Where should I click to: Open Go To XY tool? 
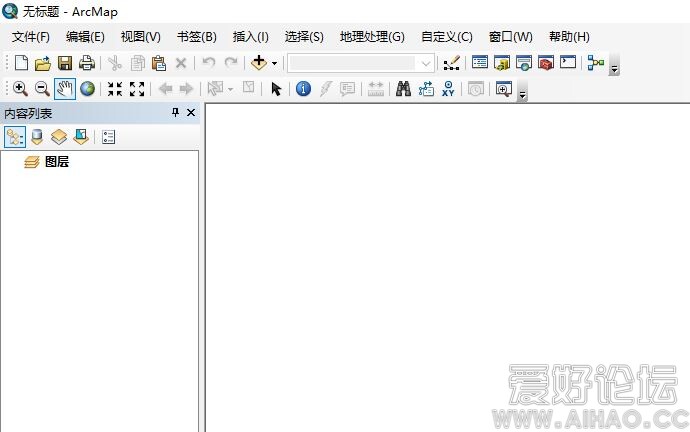[448, 89]
